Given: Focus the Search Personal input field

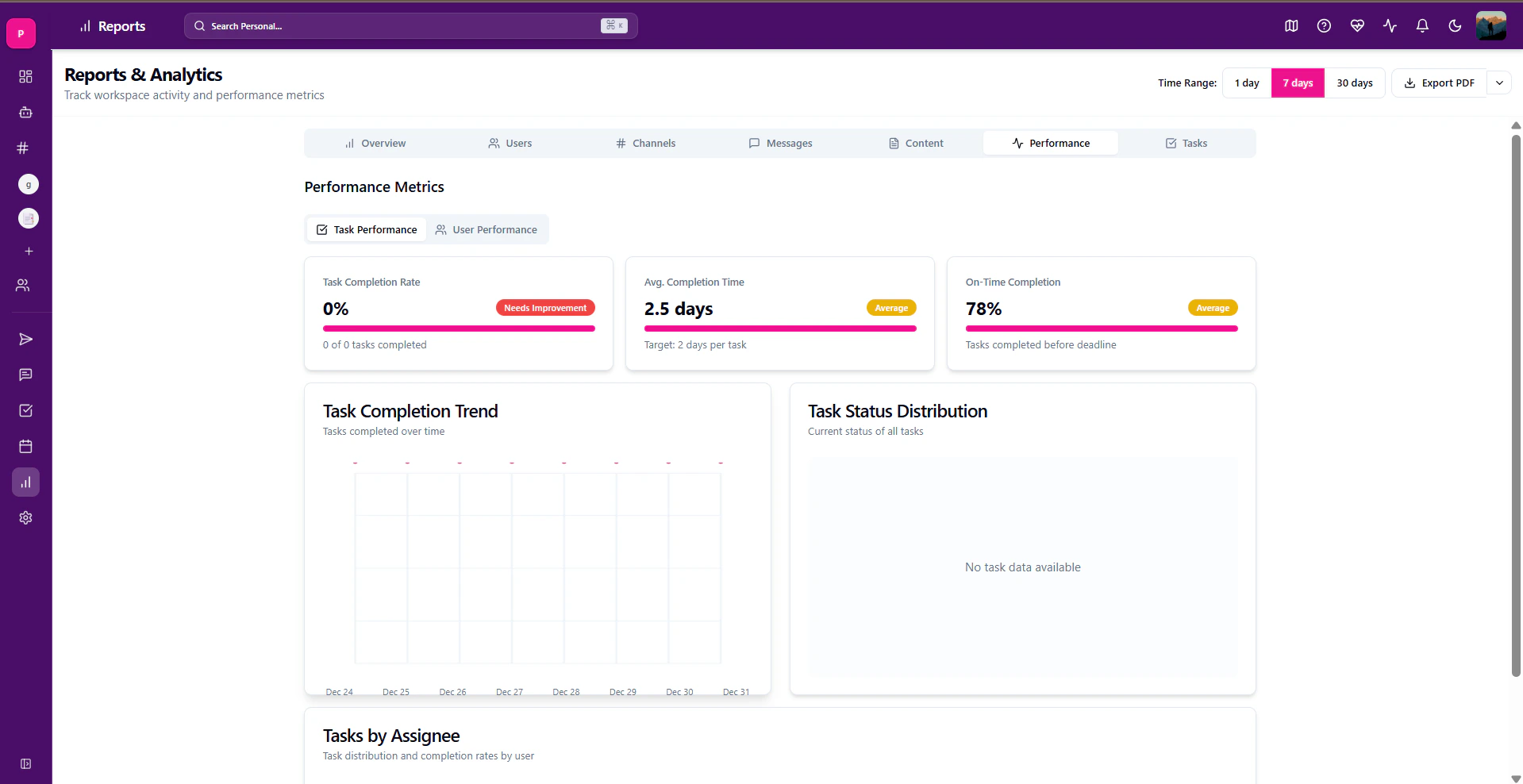Looking at the screenshot, I should coord(410,25).
